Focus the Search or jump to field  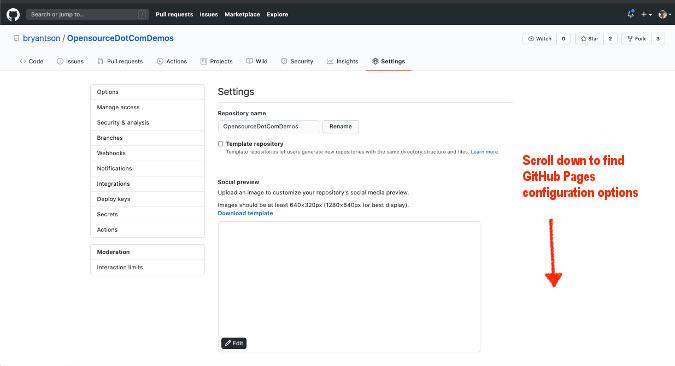[87, 14]
